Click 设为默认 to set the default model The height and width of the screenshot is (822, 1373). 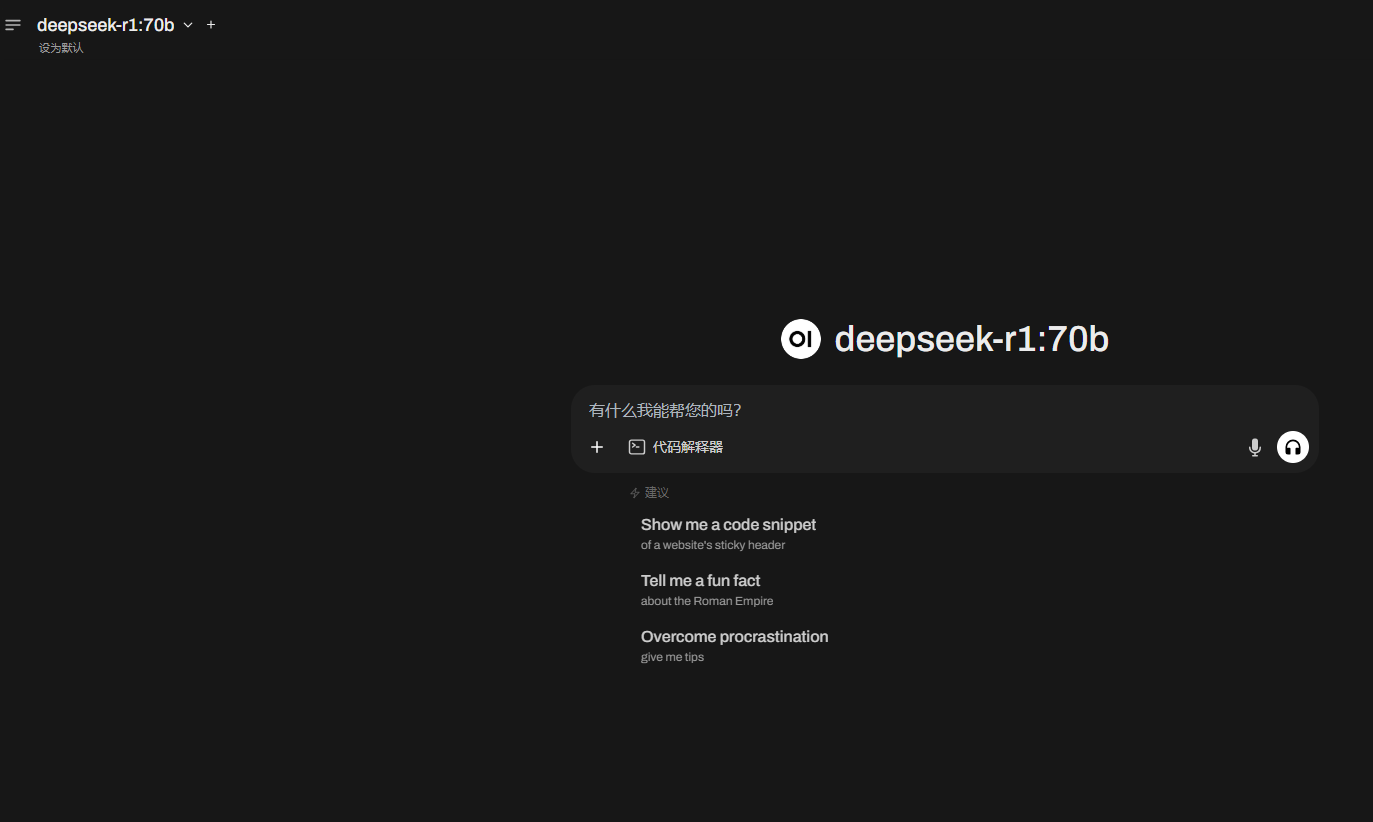point(61,48)
